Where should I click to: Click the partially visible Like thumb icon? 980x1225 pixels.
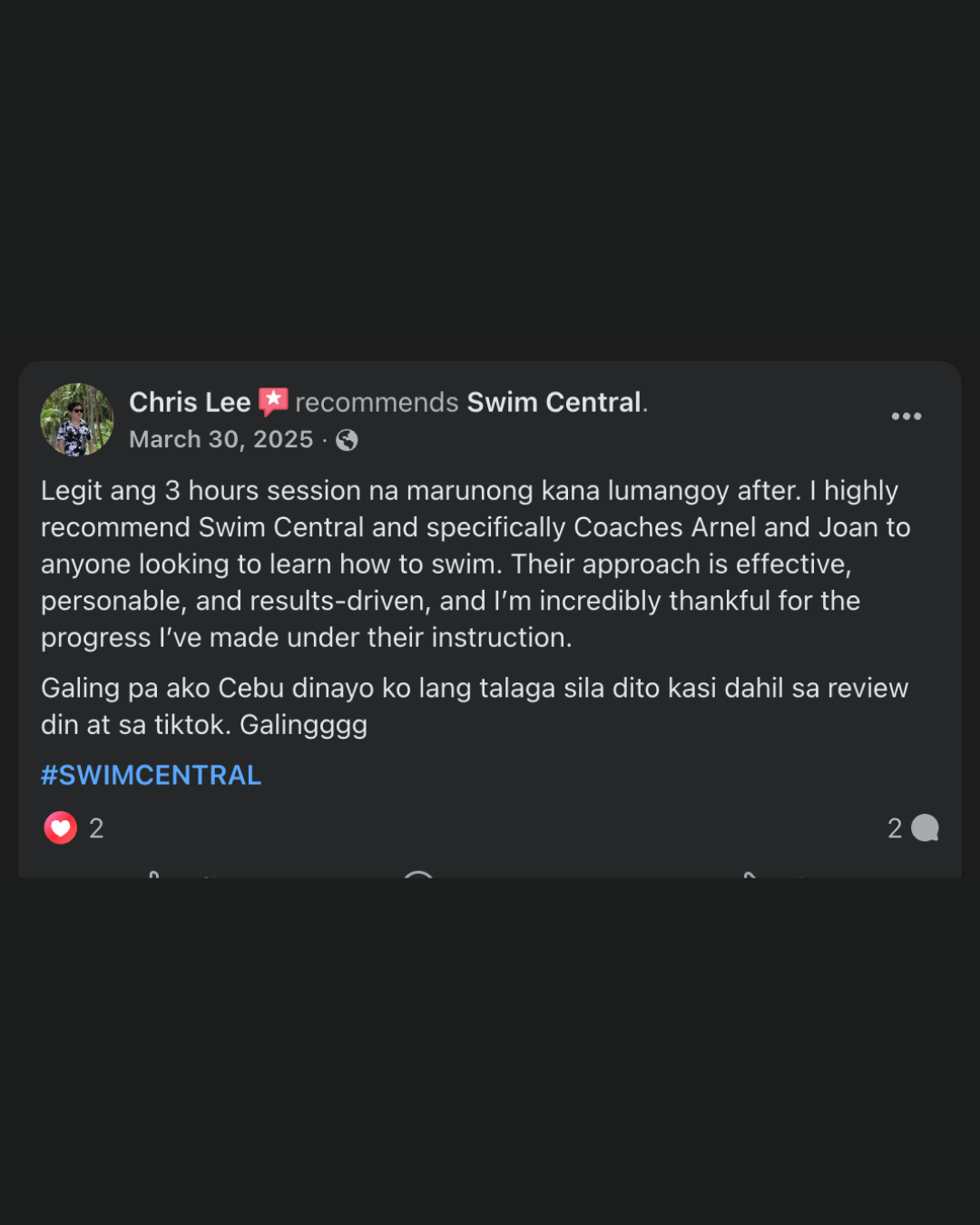[x=155, y=874]
